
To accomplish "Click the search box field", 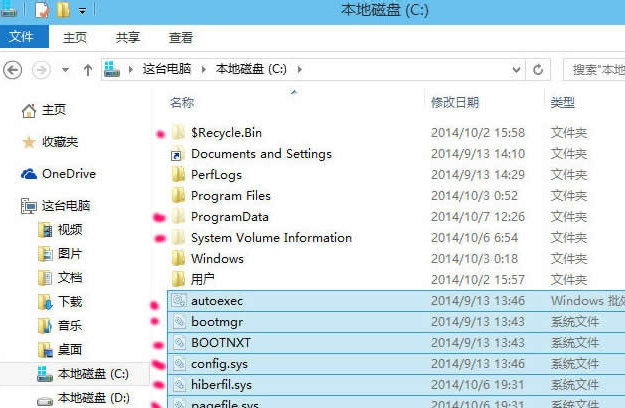I will (595, 70).
